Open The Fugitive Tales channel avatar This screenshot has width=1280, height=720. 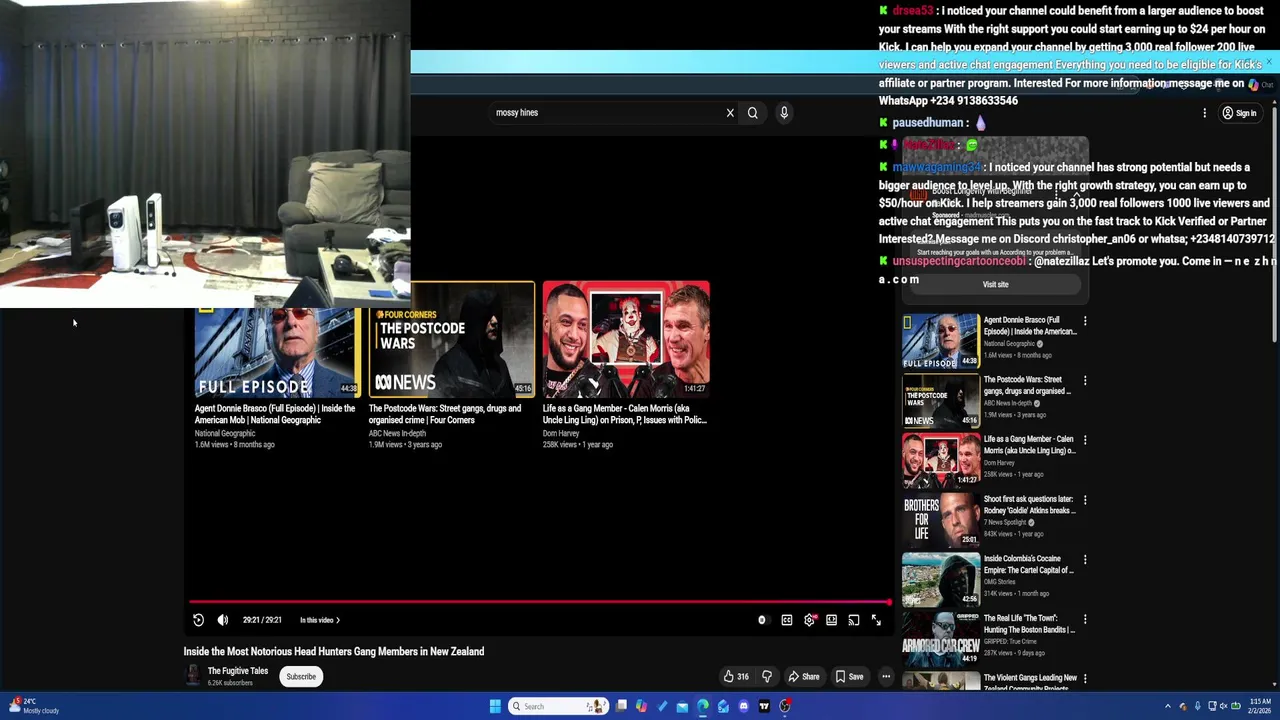coord(192,676)
